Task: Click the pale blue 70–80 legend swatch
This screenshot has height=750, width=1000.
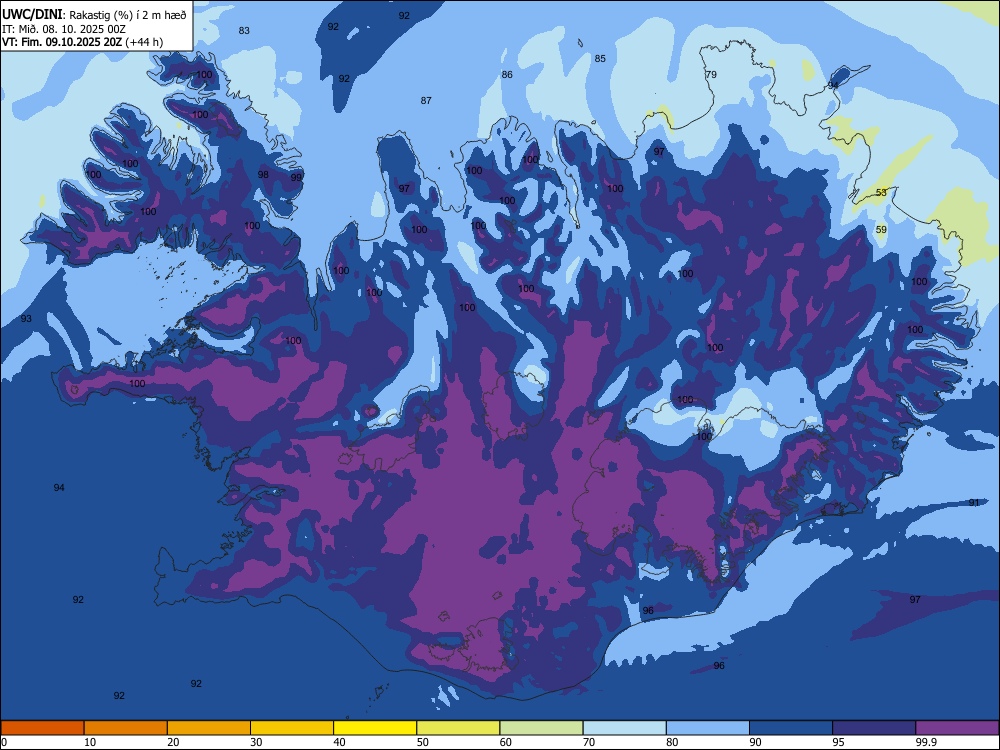Action: click(x=624, y=728)
